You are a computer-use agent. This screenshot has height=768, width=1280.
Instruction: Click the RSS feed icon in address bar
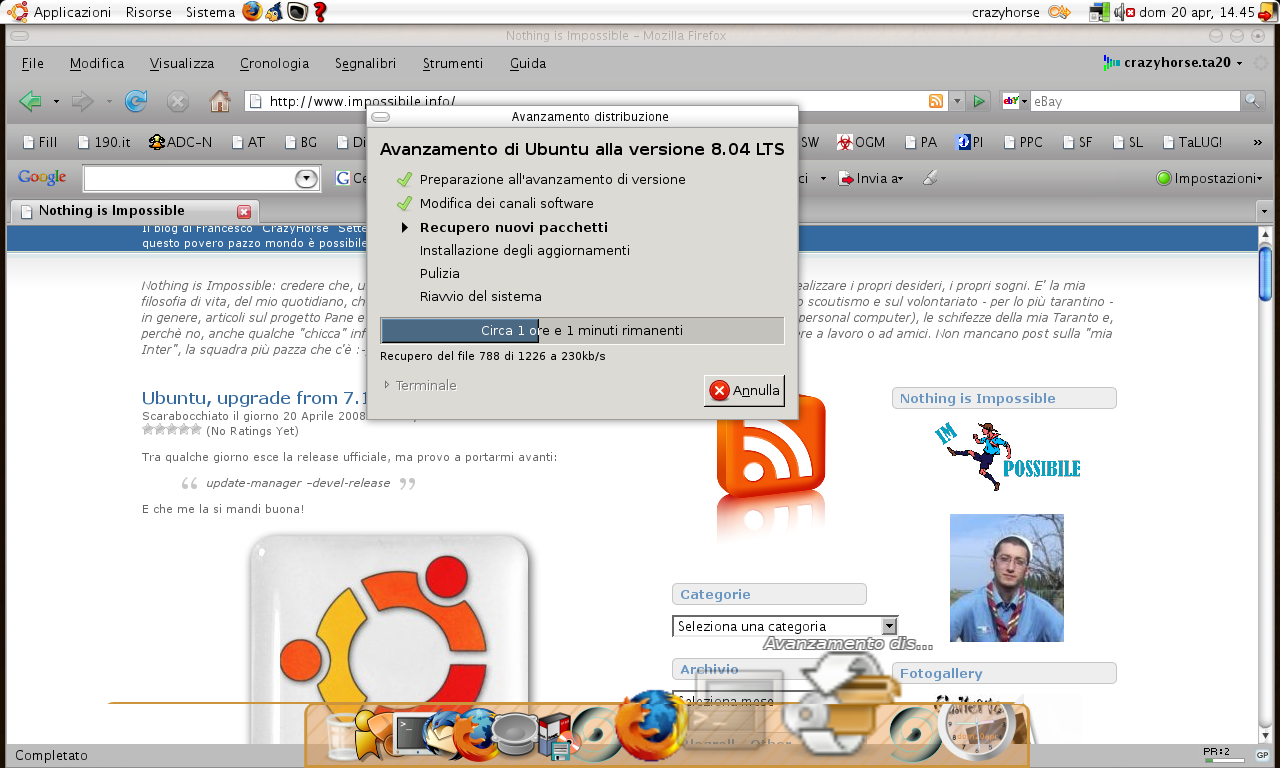pos(936,101)
